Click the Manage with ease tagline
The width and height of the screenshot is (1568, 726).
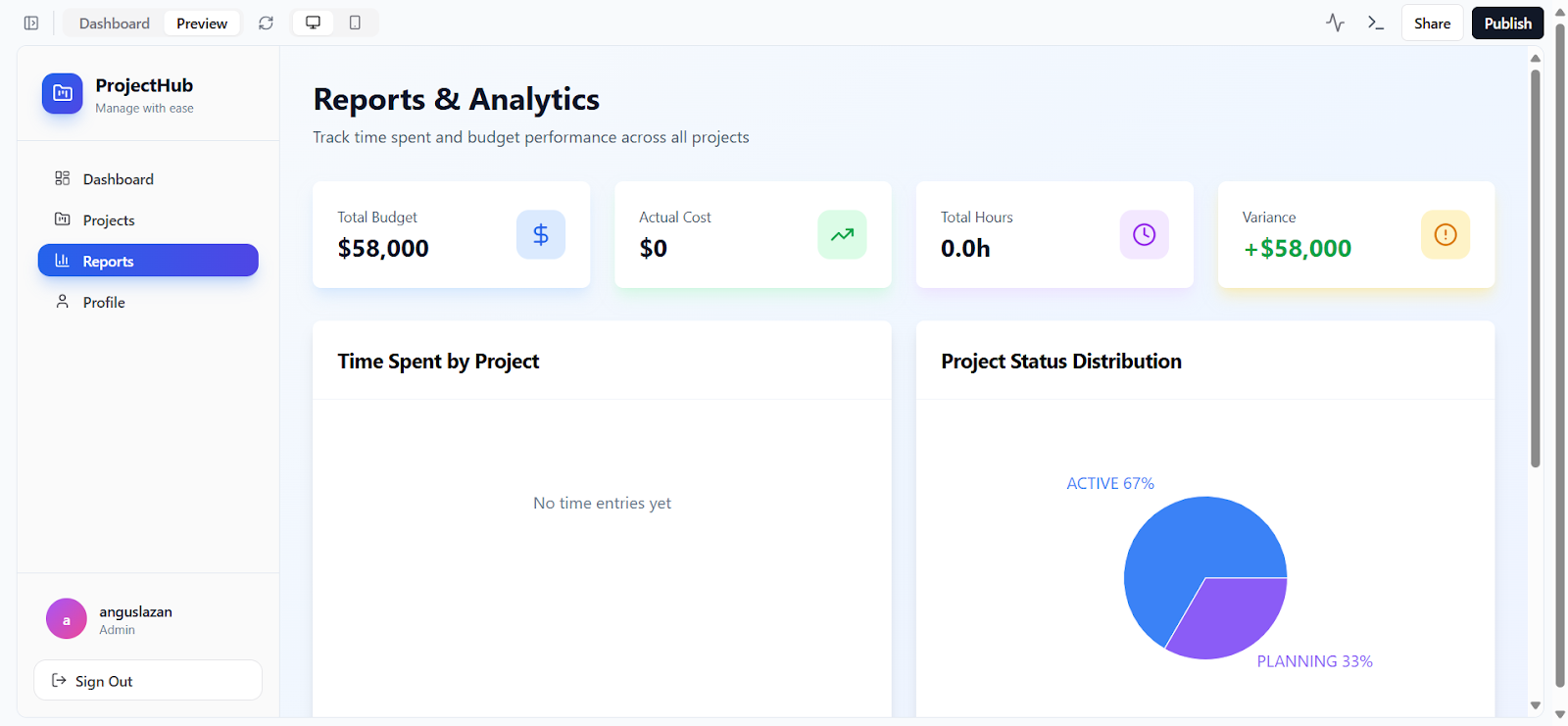[x=144, y=109]
